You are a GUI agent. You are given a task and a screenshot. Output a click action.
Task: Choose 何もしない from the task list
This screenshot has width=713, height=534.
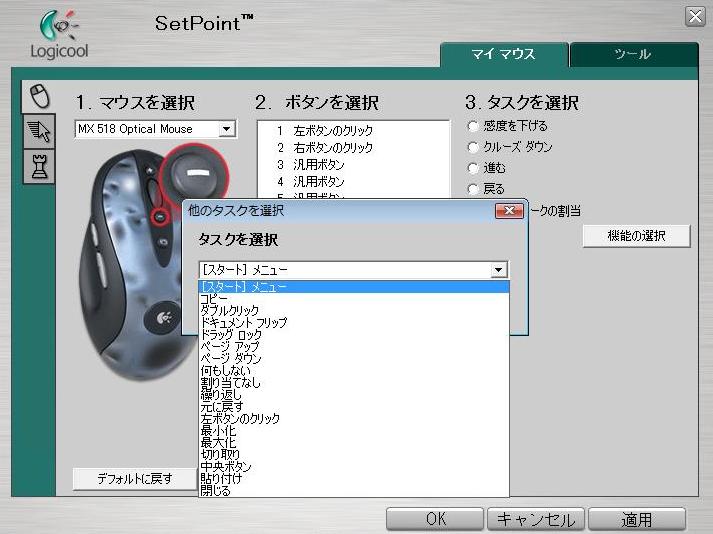[354, 370]
